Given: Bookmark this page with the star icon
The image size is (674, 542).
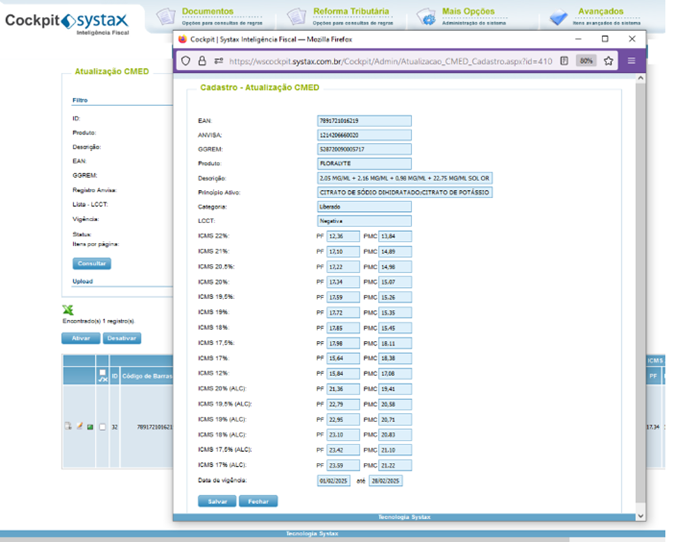Looking at the screenshot, I should 608,61.
